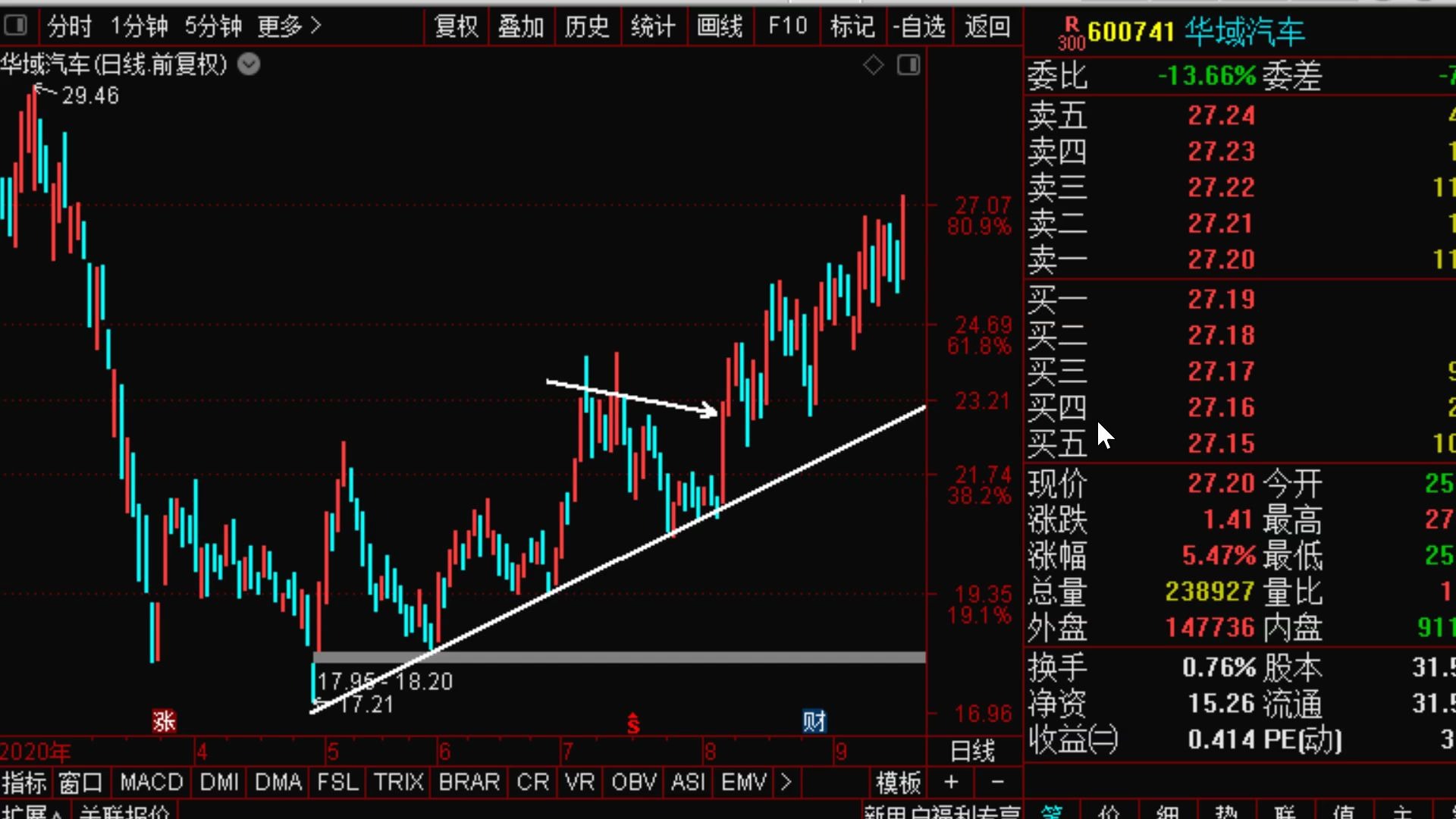Select the DMI indicator
Viewport: 1456px width, 819px height.
[220, 783]
